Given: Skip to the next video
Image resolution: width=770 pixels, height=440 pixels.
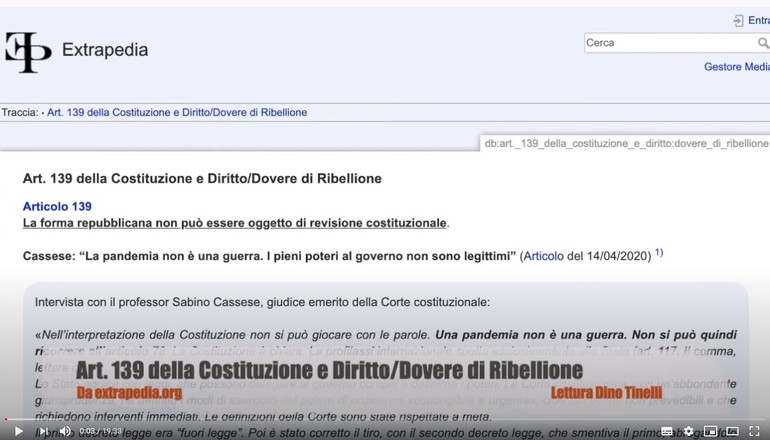Looking at the screenshot, I should 44,431.
